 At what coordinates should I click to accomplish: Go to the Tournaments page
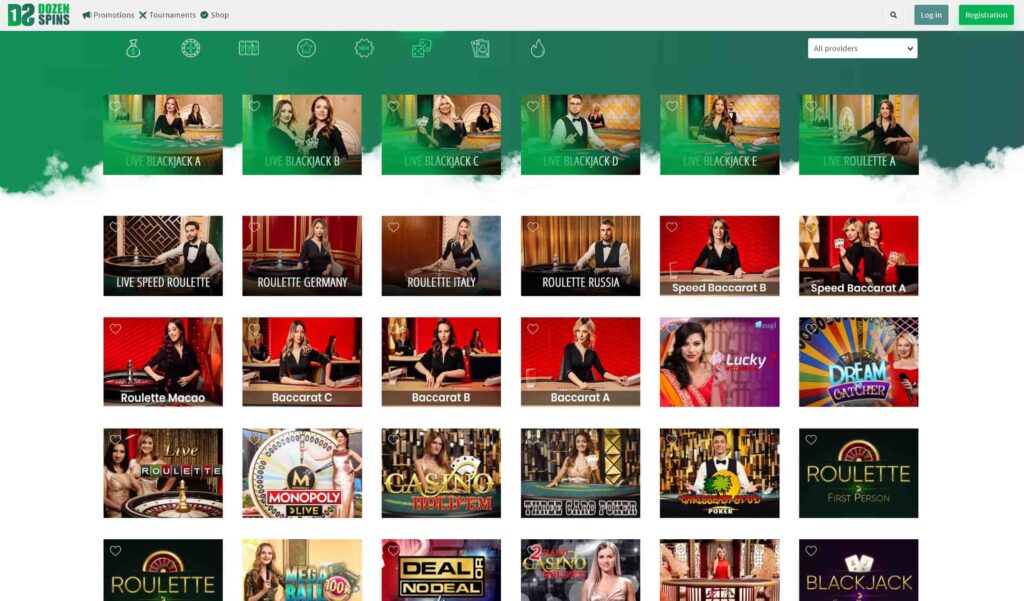tap(167, 15)
